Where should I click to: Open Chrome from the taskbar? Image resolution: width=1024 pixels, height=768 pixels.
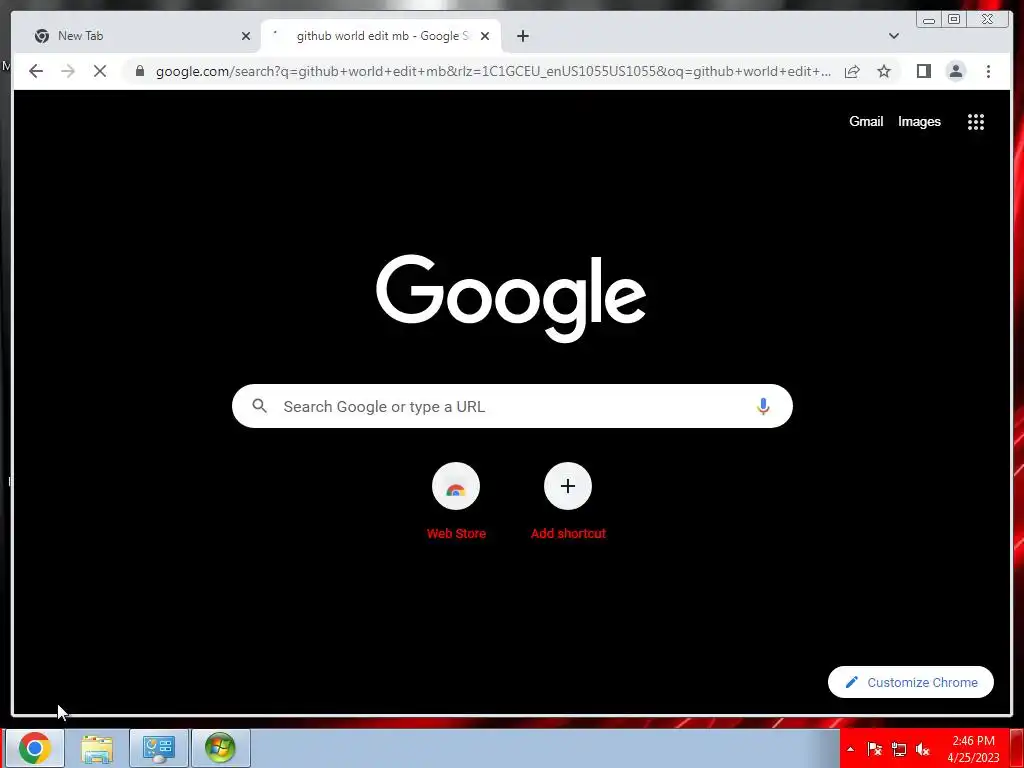[35, 748]
